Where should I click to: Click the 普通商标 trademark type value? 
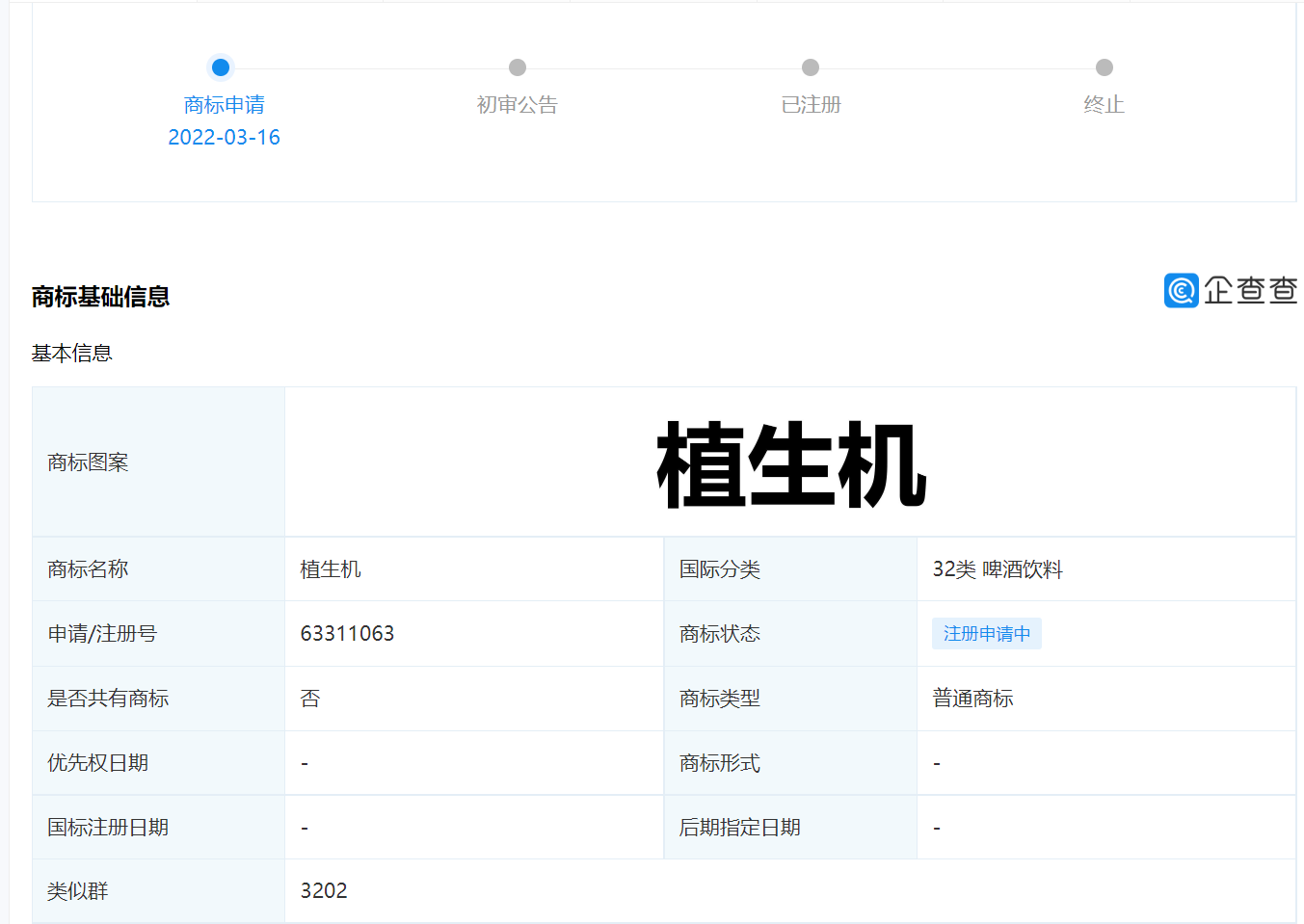tap(973, 699)
